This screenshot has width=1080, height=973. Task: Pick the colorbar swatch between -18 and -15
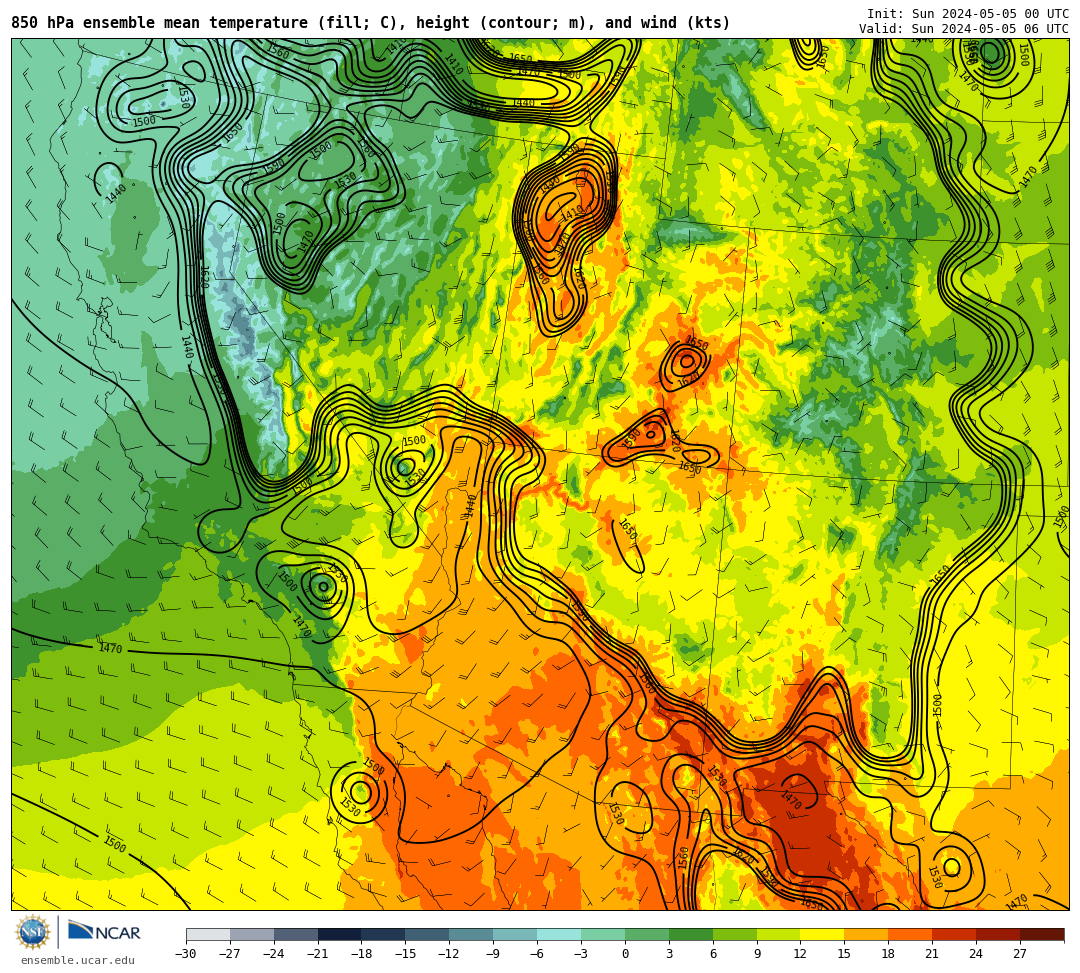pos(384,934)
